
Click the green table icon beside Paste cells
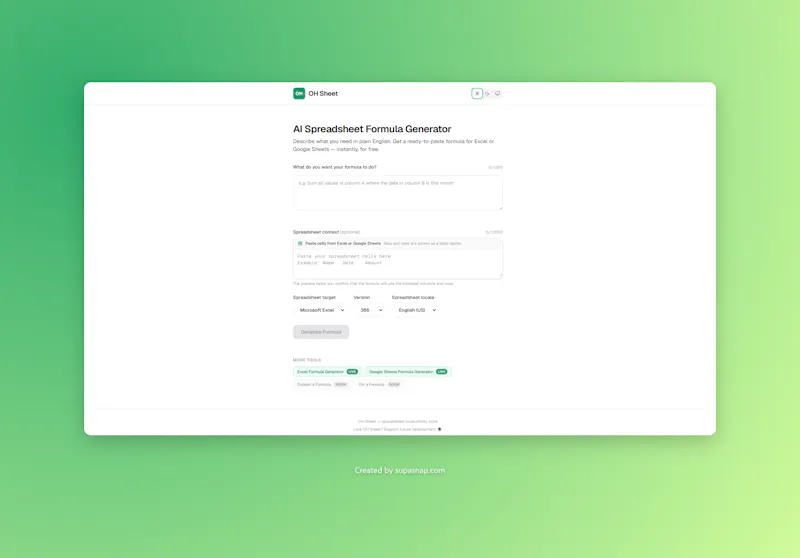300,244
